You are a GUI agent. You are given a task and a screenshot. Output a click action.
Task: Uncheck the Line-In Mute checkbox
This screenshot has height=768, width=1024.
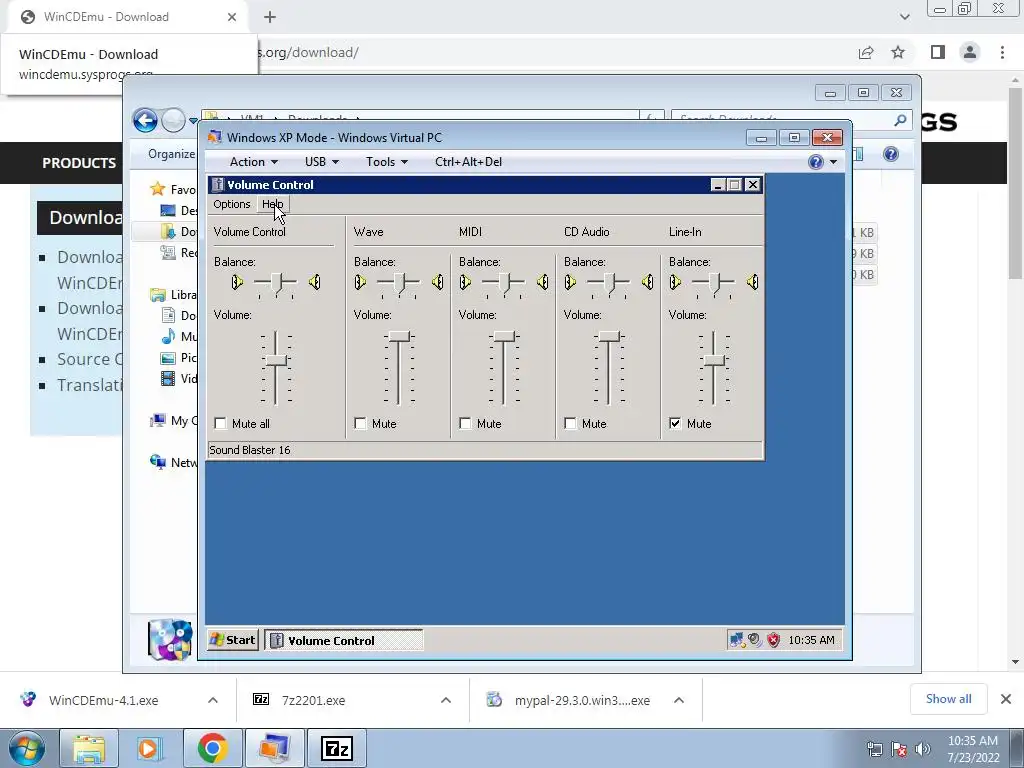click(x=675, y=424)
